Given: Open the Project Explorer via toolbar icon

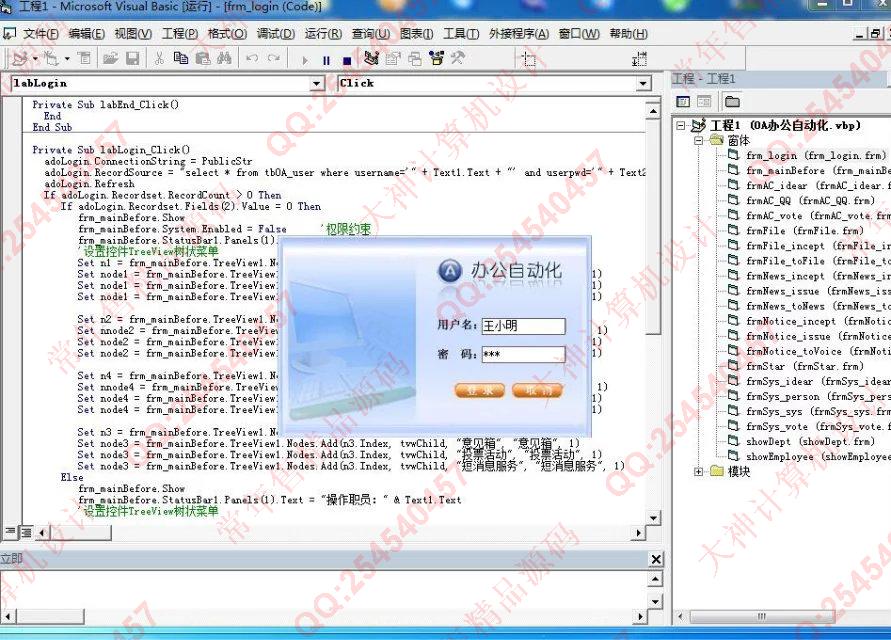Looking at the screenshot, I should tap(372, 58).
